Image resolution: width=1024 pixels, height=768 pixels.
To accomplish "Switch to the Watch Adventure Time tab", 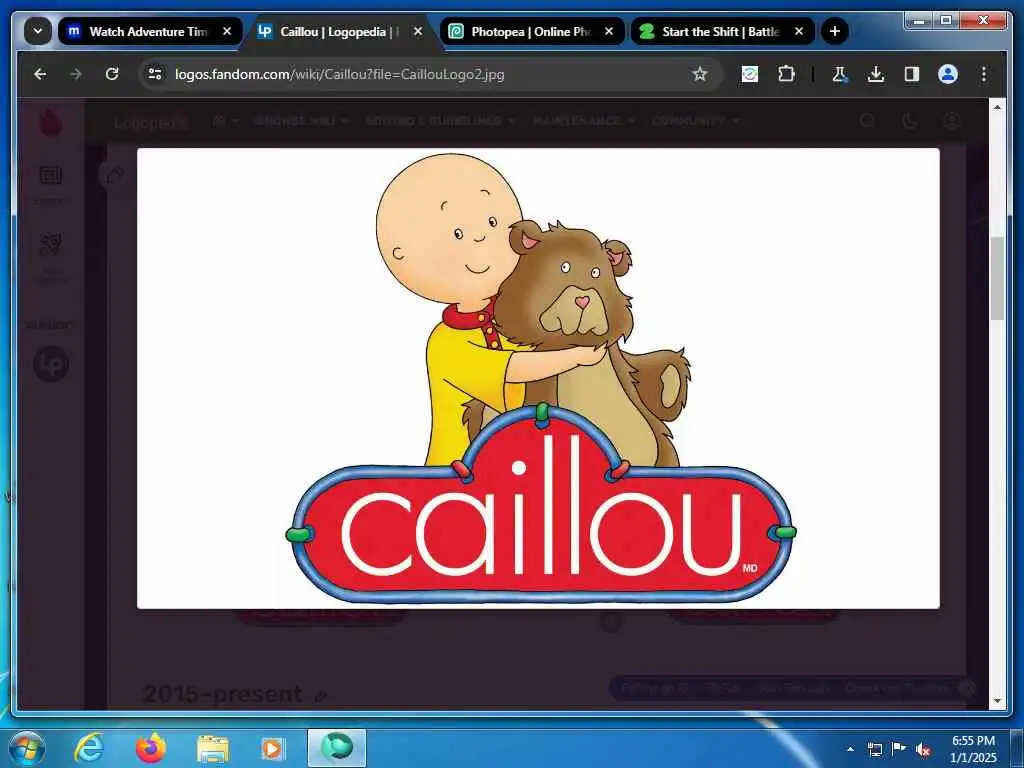I will 150,31.
